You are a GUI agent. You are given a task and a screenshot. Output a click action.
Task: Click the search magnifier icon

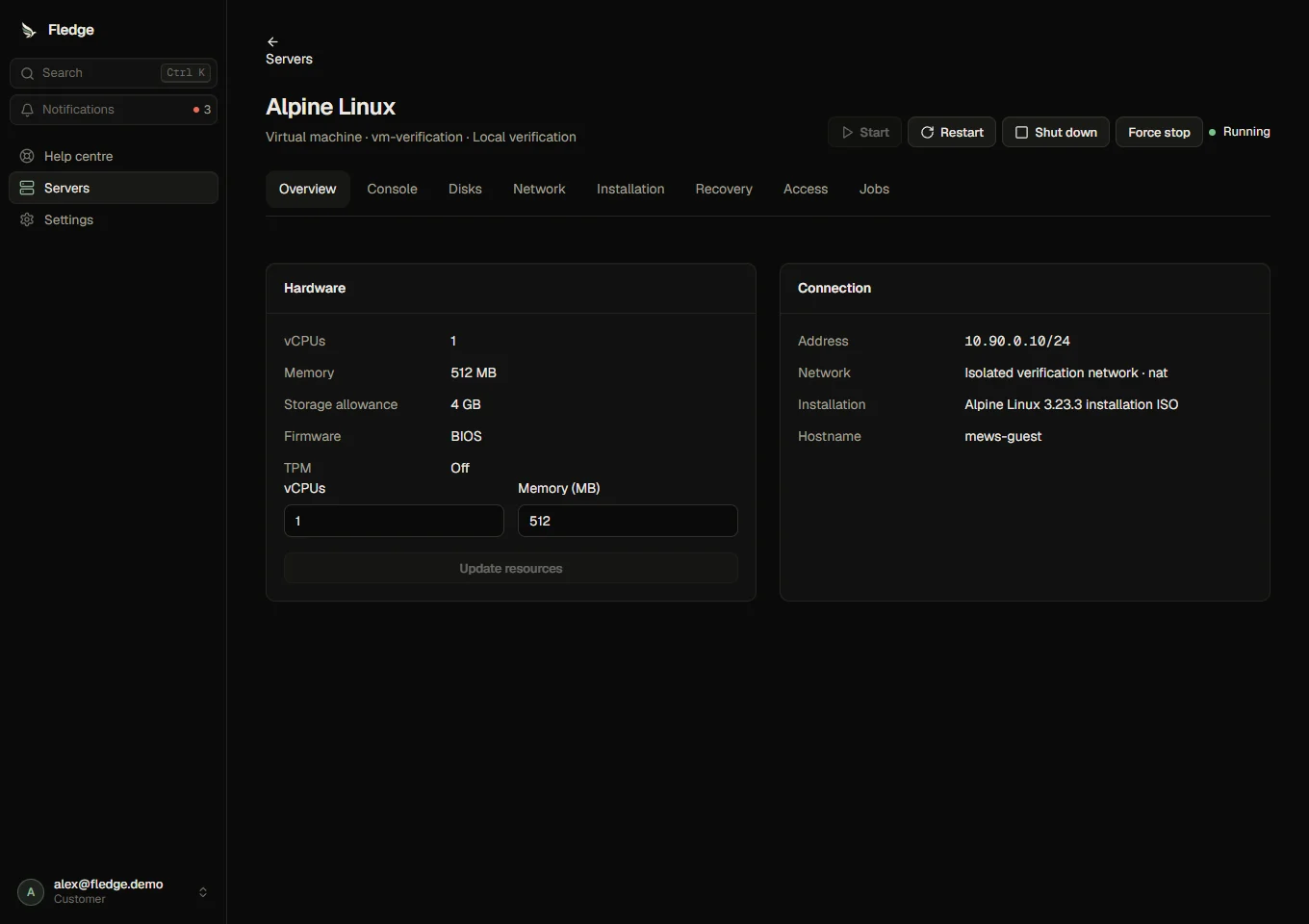pos(27,73)
